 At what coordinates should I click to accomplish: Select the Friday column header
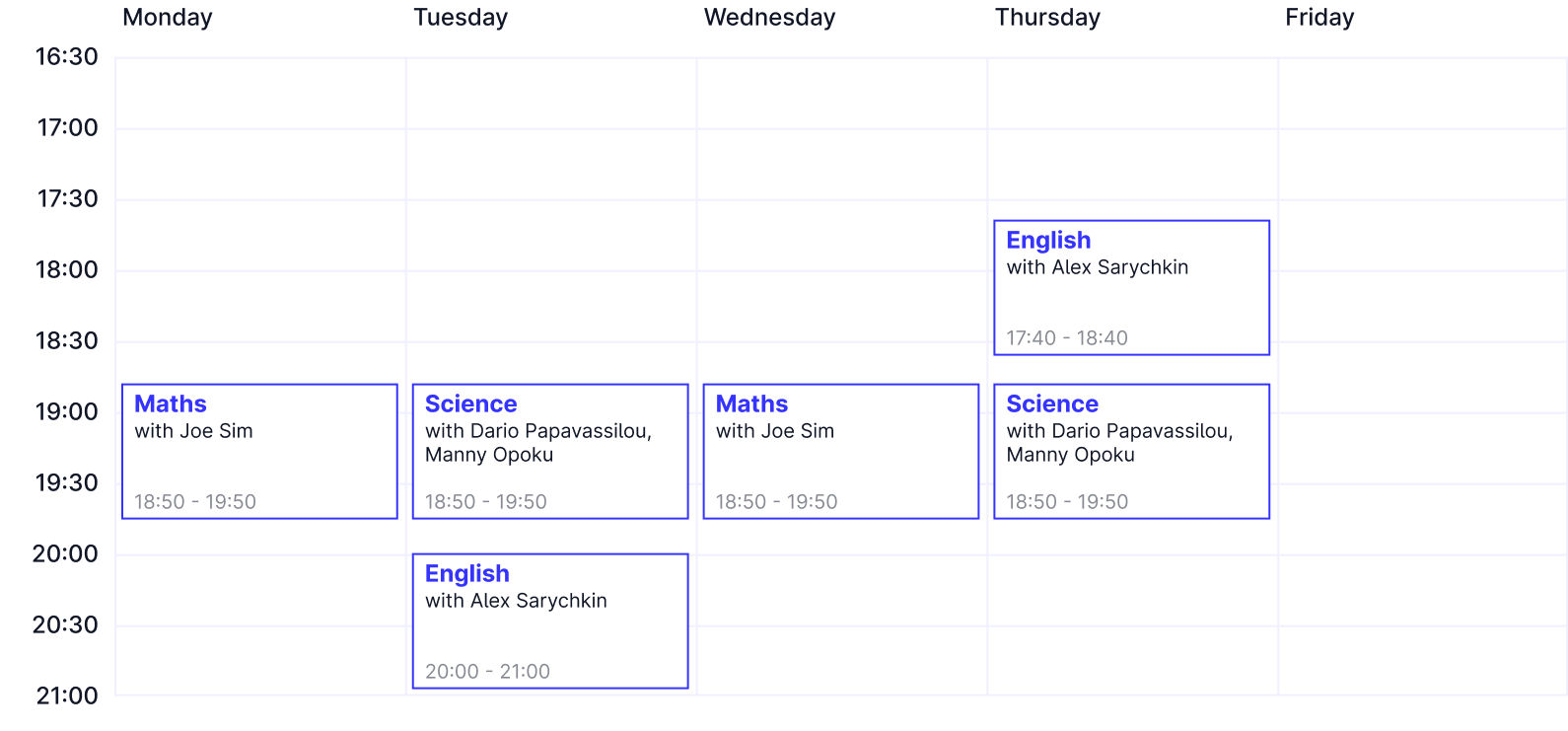tap(1319, 18)
